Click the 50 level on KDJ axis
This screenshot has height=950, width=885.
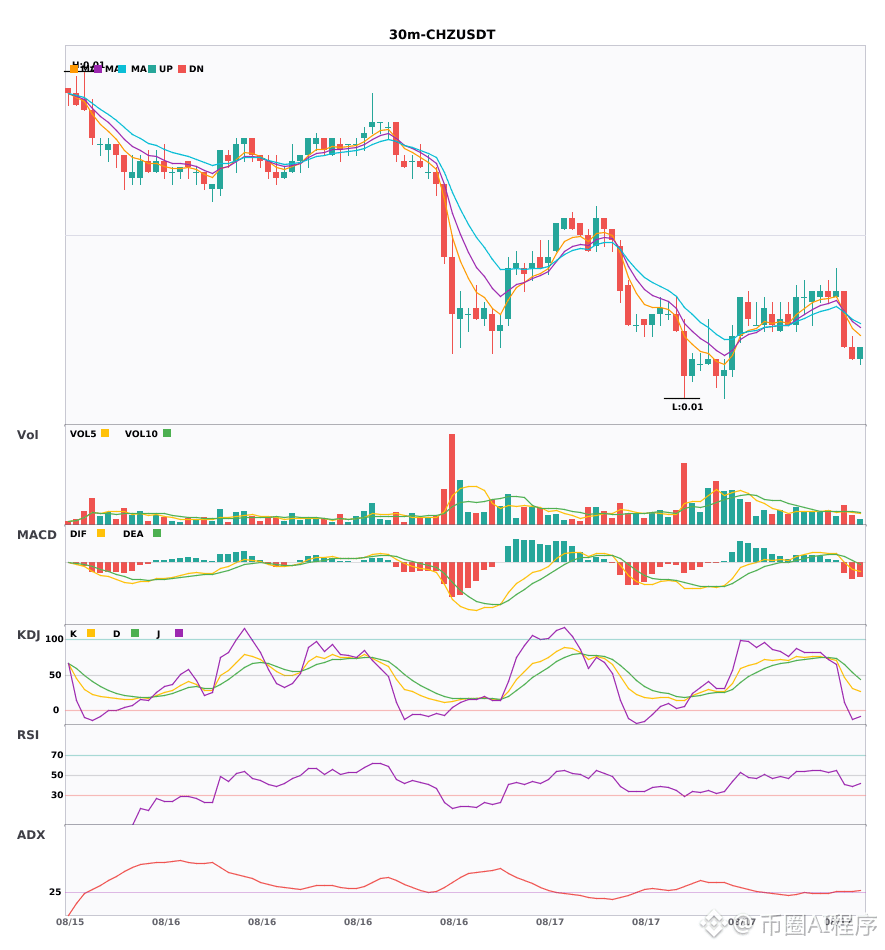click(x=55, y=675)
